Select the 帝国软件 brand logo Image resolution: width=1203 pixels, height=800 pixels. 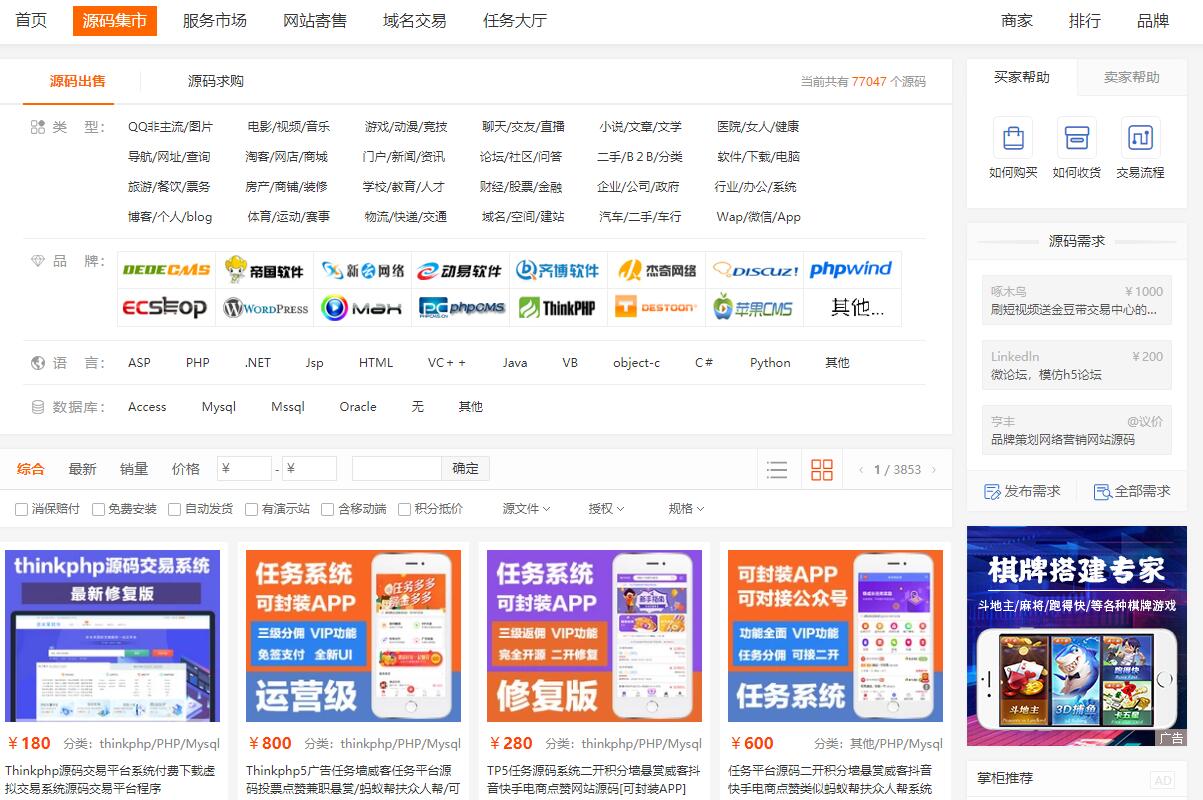(264, 270)
